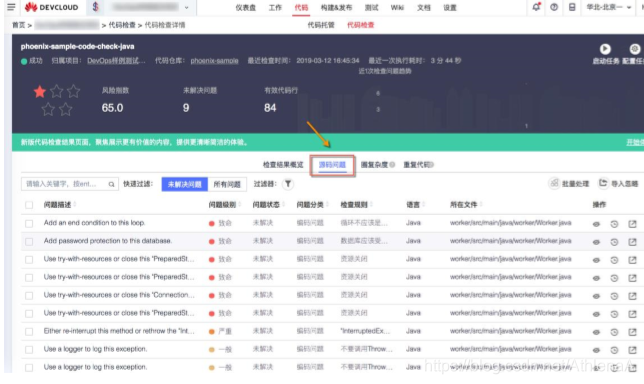Tick the select-all checkbox in table header

pos(29,205)
